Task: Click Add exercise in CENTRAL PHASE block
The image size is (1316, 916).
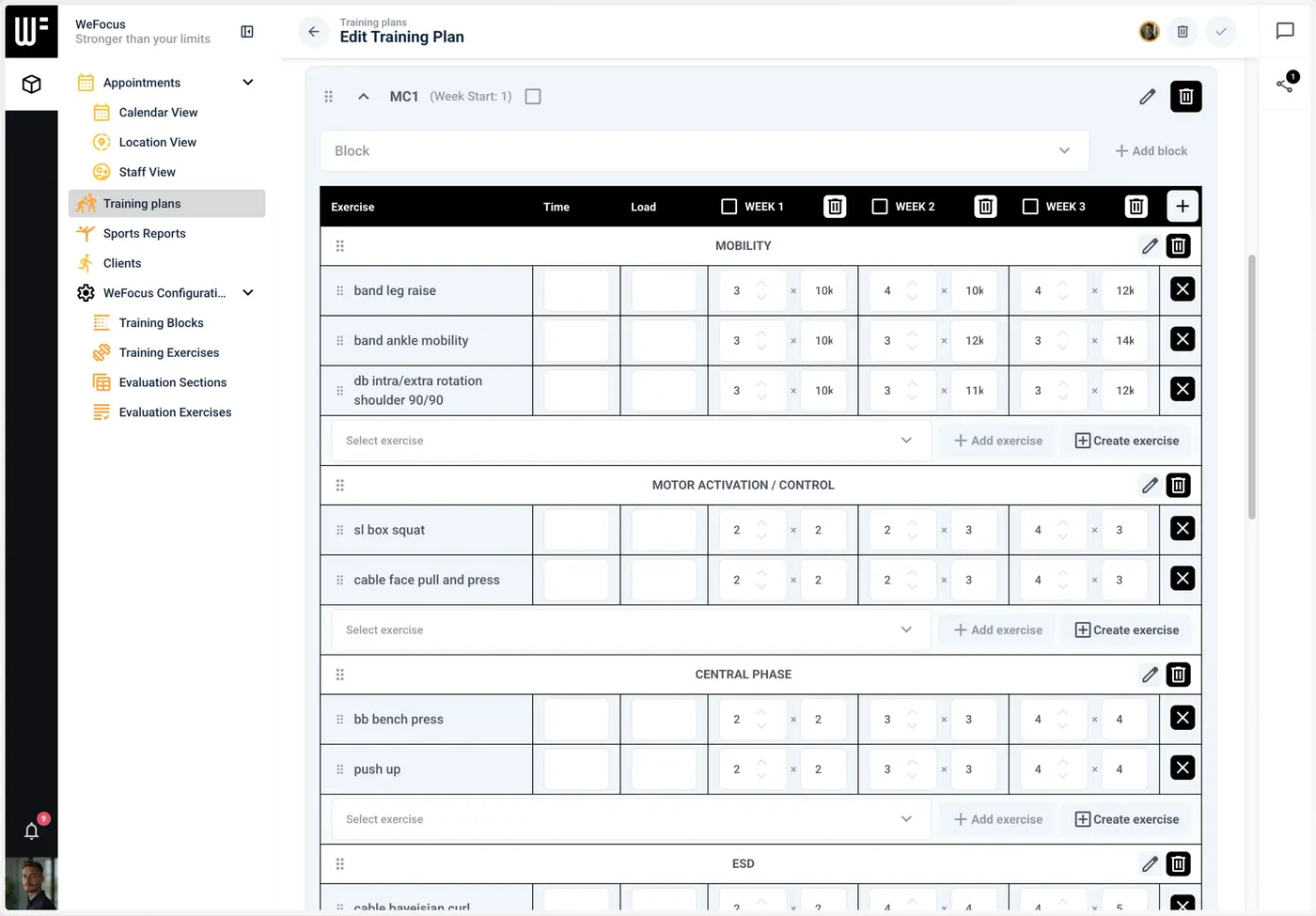Action: click(998, 819)
